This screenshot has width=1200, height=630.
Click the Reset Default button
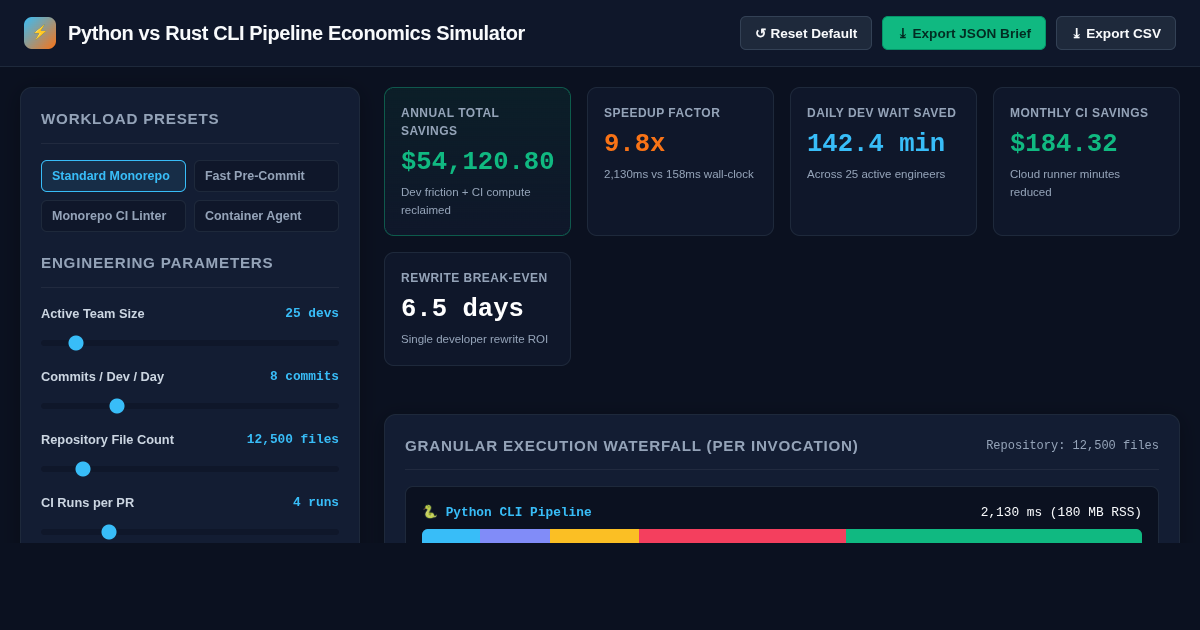(x=806, y=33)
